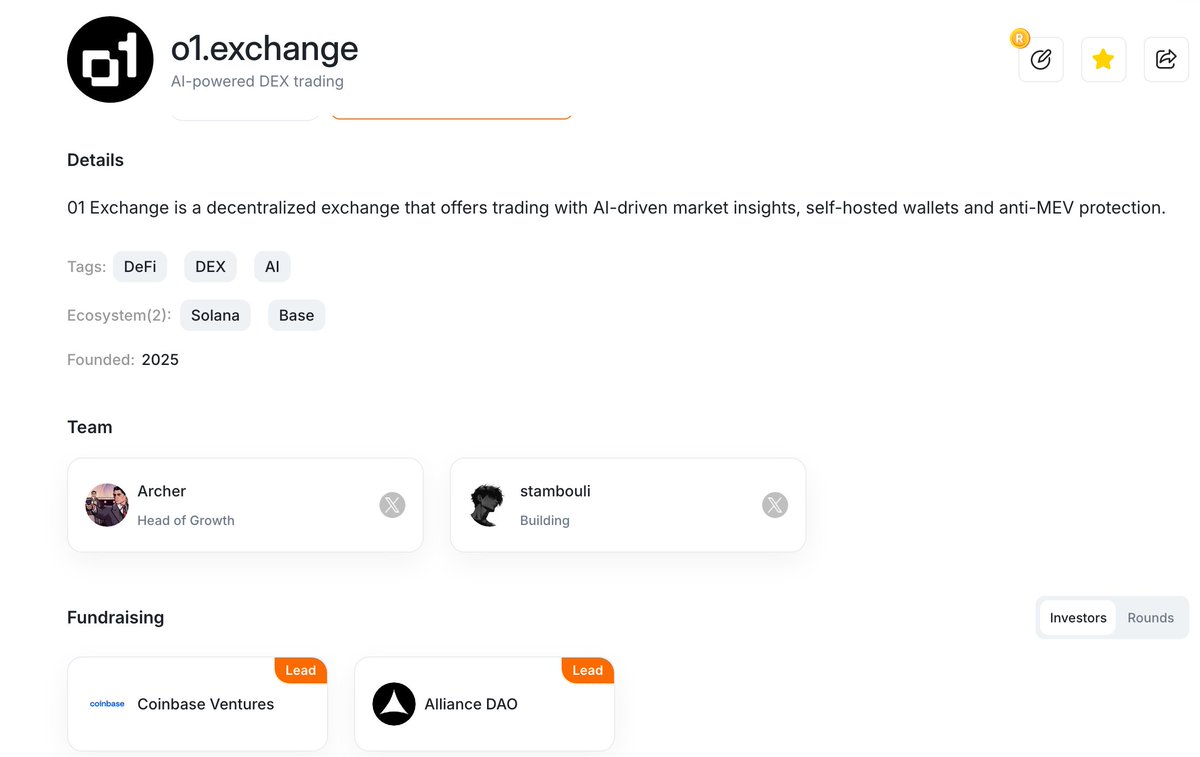Select the Investors tab
This screenshot has height=757, width=1200.
tap(1078, 618)
